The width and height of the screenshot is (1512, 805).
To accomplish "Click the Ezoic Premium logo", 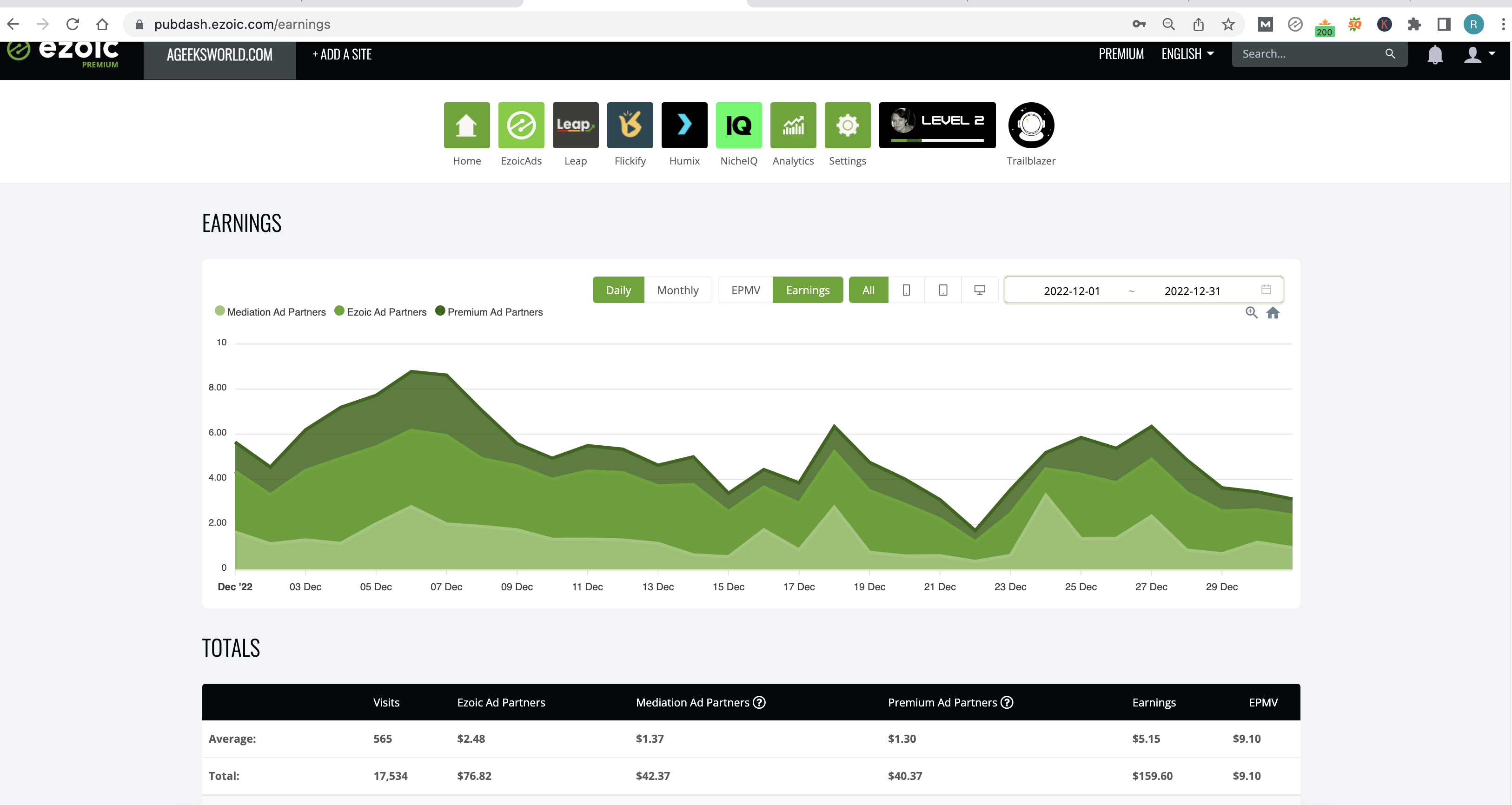I will point(63,54).
